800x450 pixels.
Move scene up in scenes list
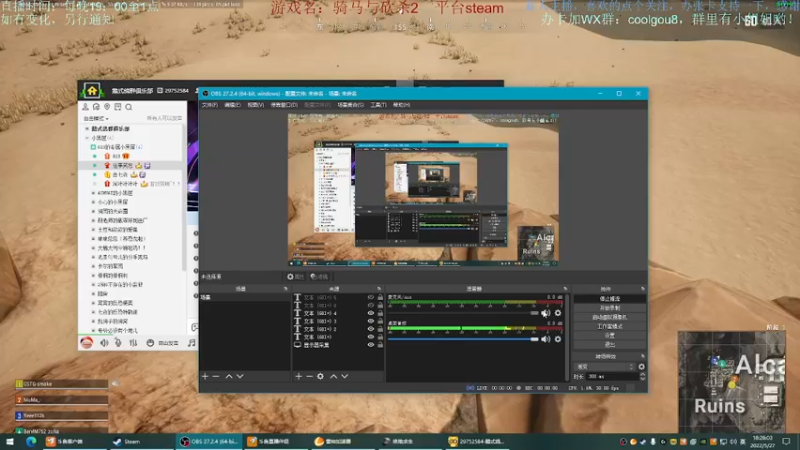(x=229, y=376)
